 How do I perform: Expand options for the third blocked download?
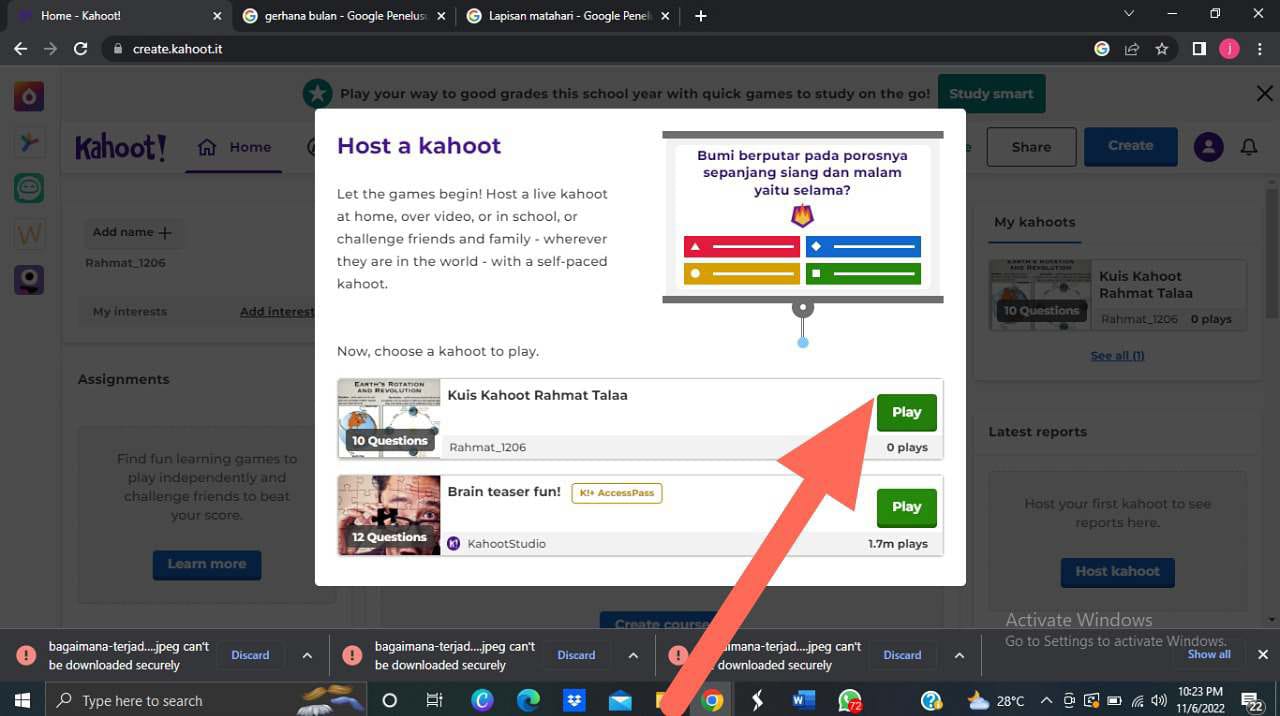(959, 656)
